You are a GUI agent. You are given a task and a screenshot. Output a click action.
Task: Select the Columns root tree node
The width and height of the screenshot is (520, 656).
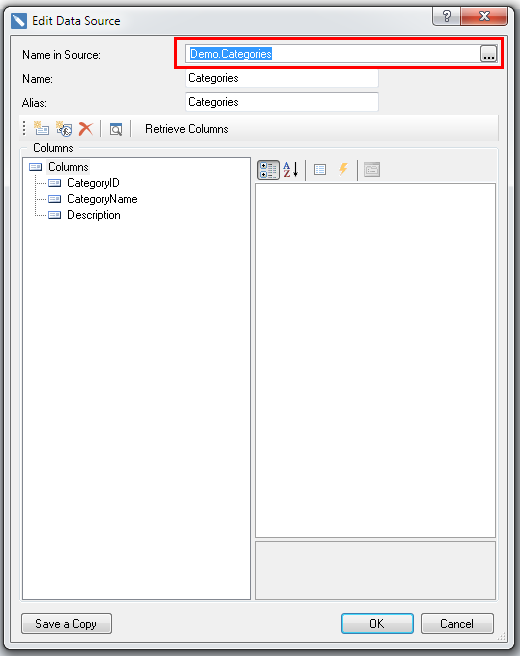click(x=68, y=167)
